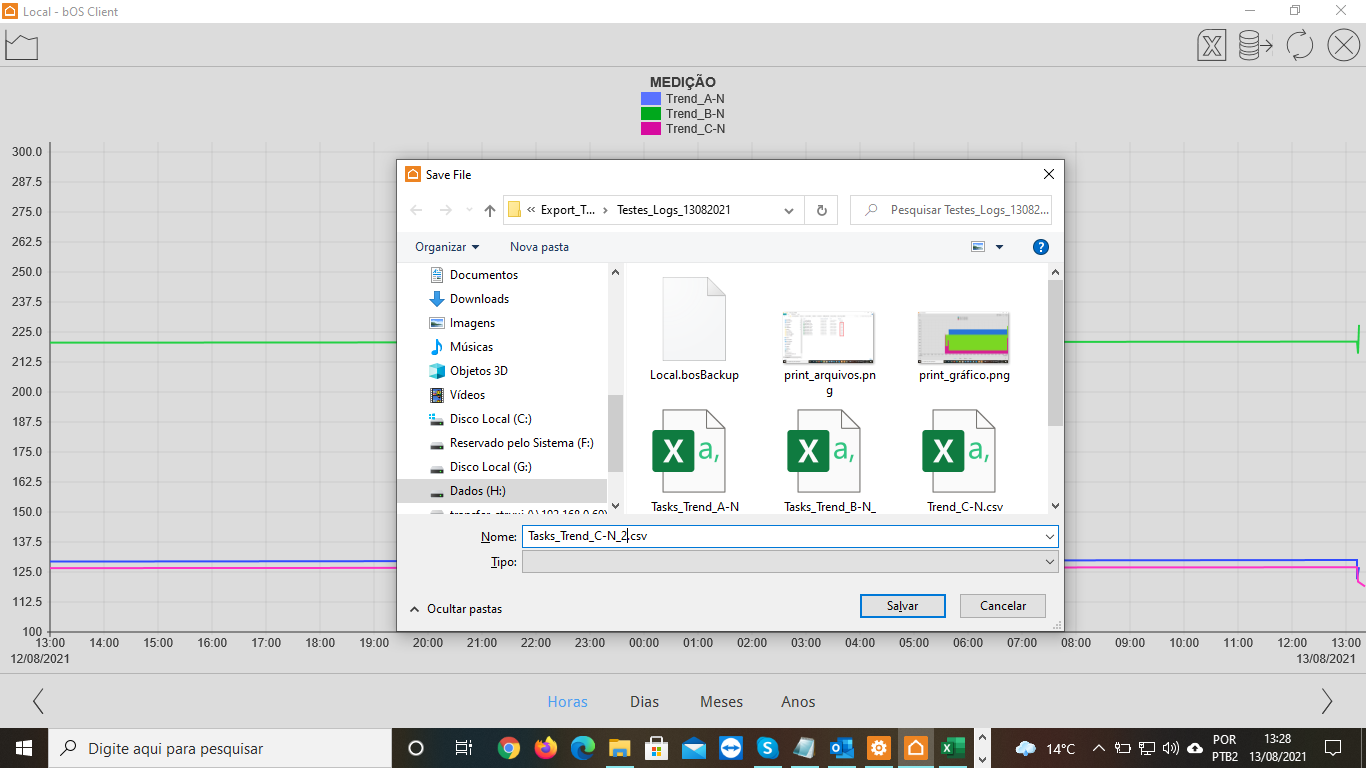1366x768 pixels.
Task: Open the Organizar dropdown menu
Action: (447, 247)
